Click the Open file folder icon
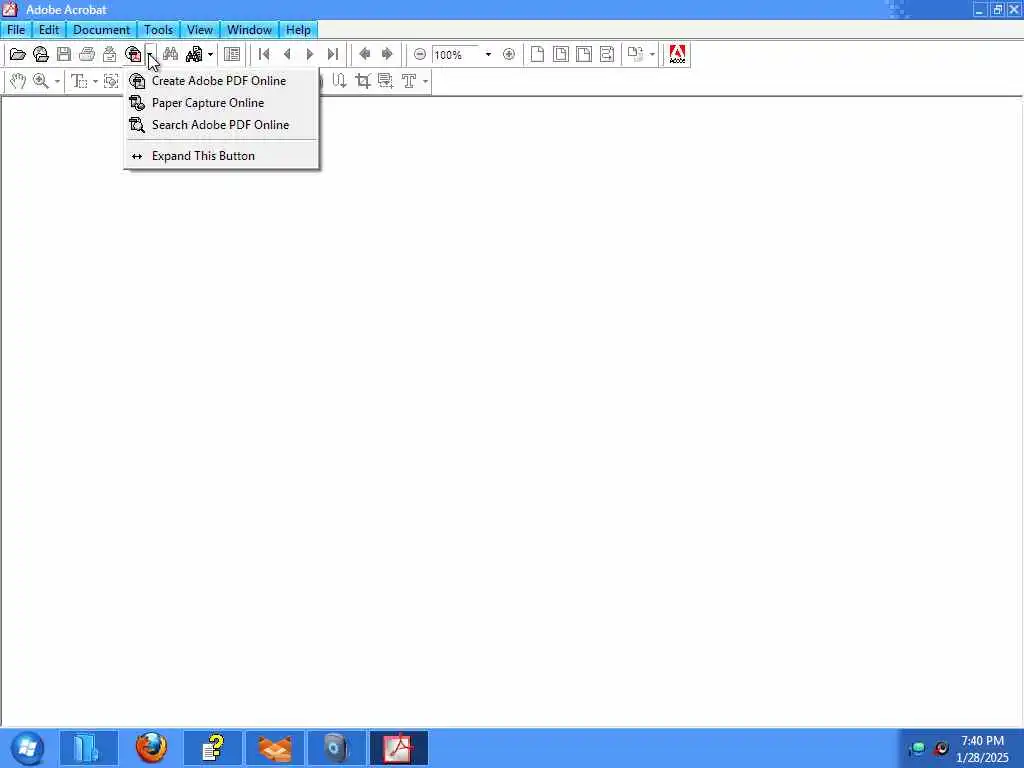1024x768 pixels. tap(18, 55)
